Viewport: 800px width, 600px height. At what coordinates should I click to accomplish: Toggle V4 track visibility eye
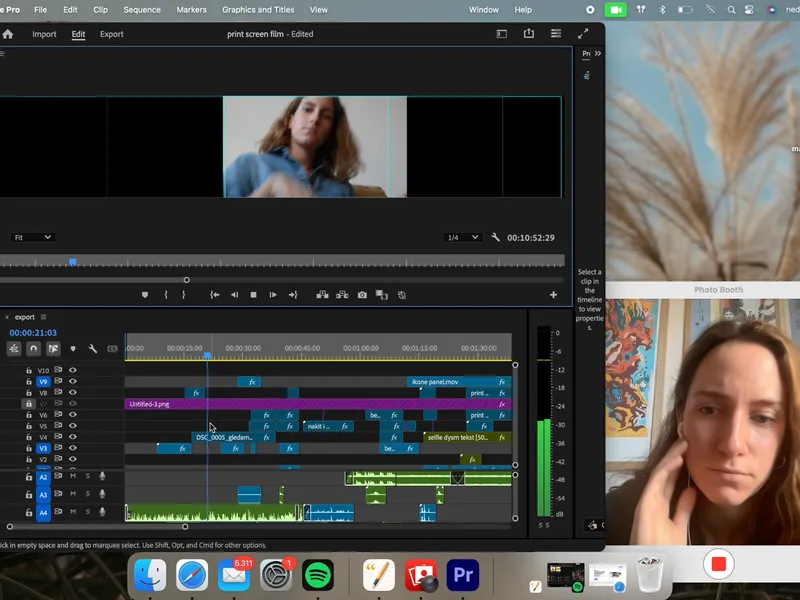point(73,437)
